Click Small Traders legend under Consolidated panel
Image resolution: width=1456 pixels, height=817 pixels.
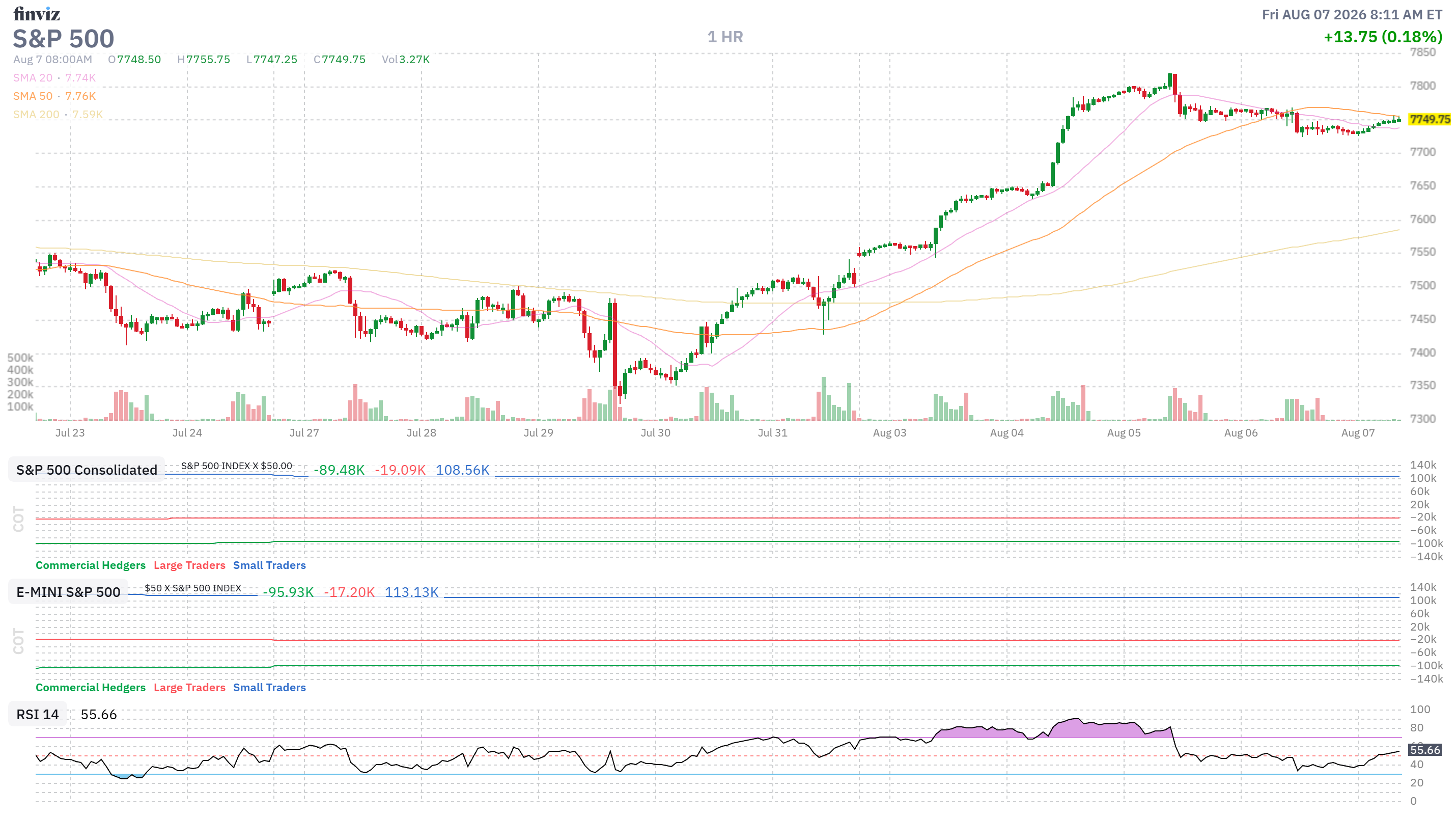[270, 565]
